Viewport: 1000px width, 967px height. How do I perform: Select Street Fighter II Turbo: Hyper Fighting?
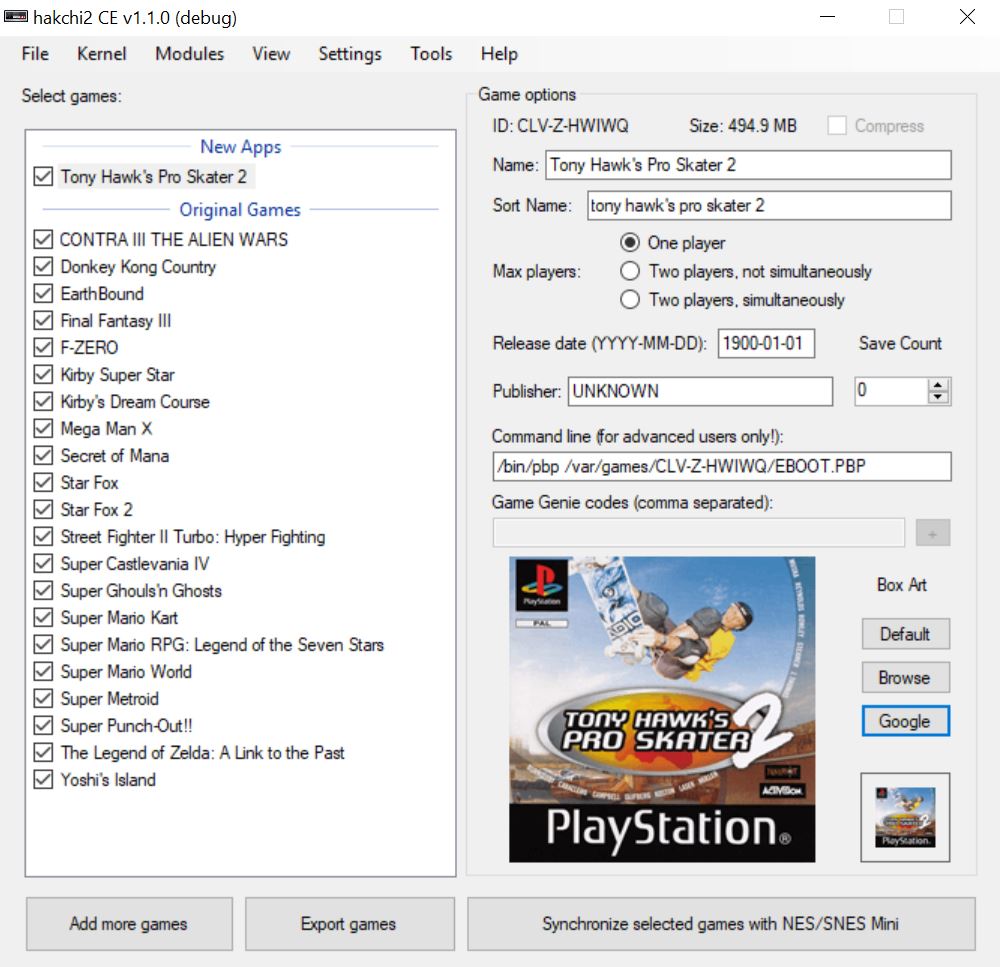tap(193, 536)
